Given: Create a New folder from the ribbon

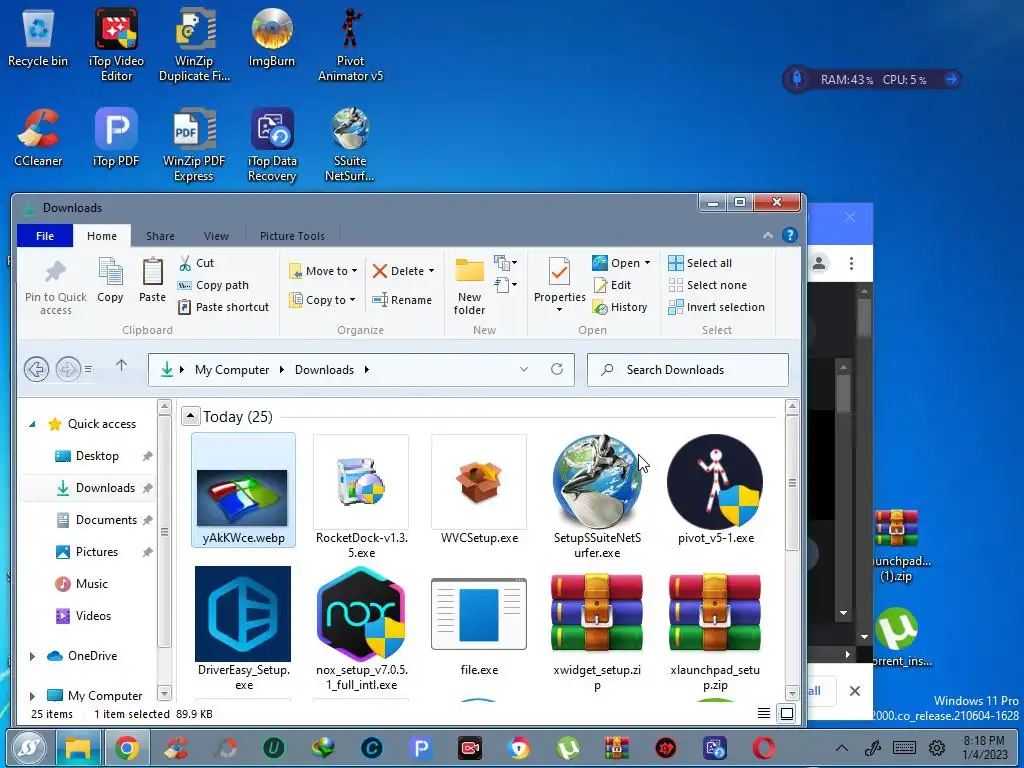Looking at the screenshot, I should pyautogui.click(x=470, y=286).
